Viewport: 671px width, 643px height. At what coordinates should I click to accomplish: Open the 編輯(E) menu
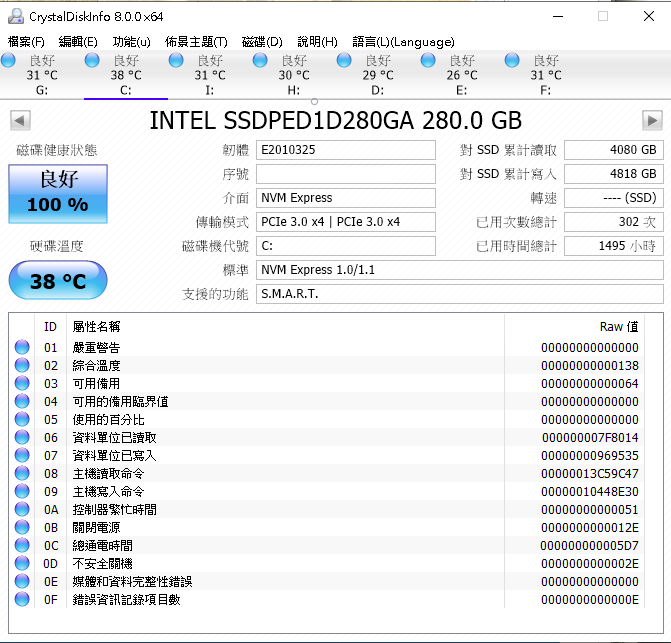(x=78, y=42)
